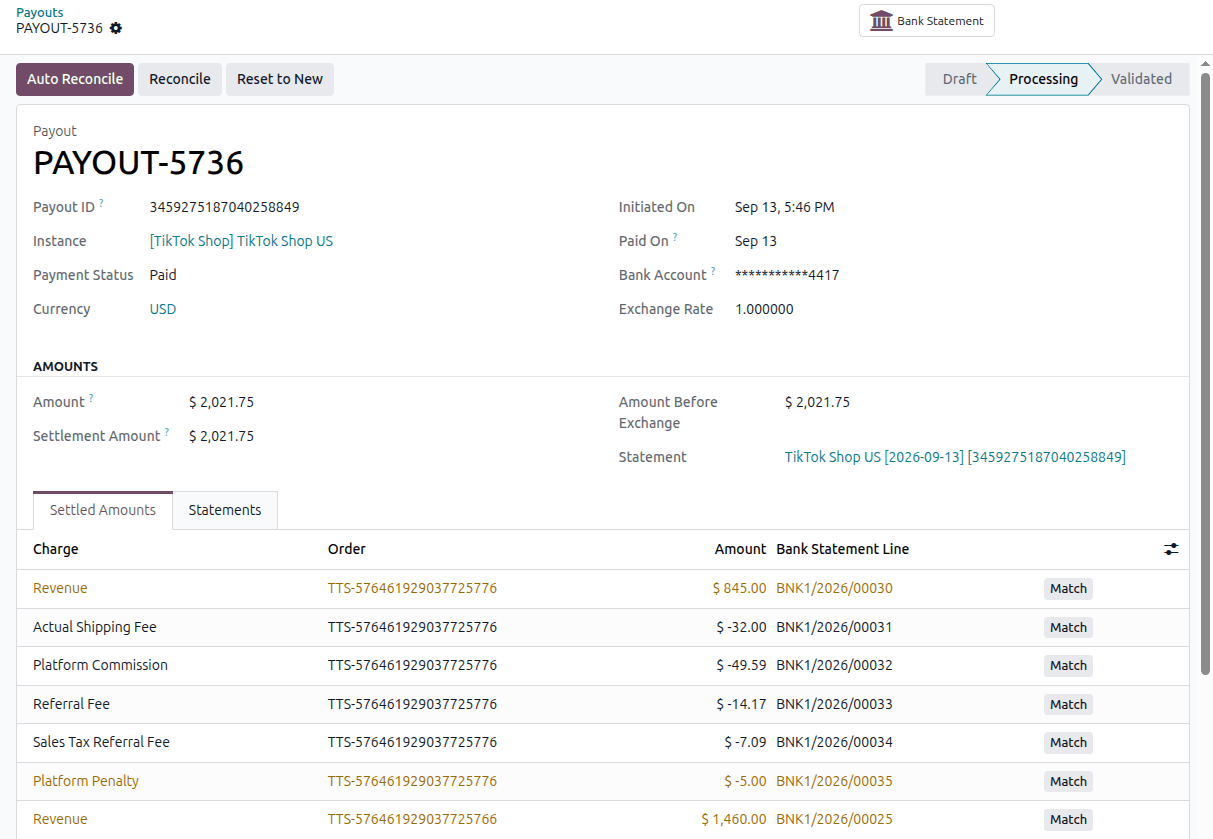Switch to the Statements tab

pyautogui.click(x=225, y=510)
